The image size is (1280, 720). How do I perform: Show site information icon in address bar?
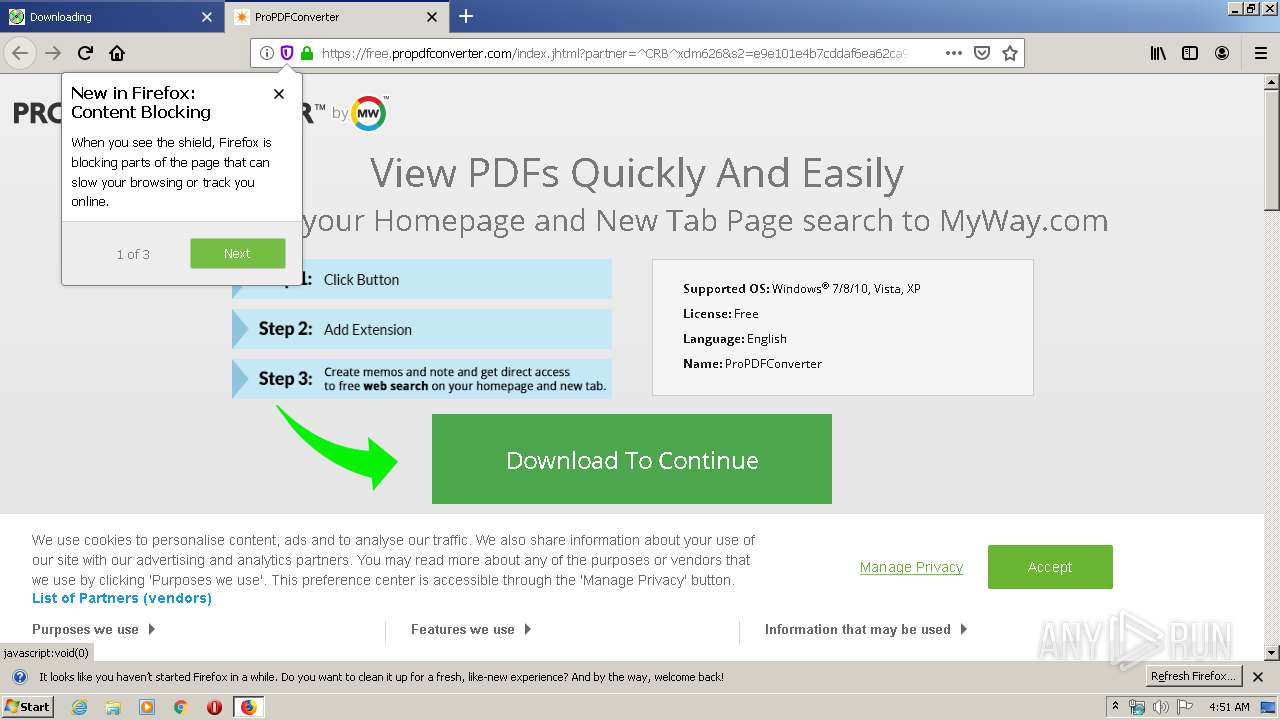[x=267, y=53]
